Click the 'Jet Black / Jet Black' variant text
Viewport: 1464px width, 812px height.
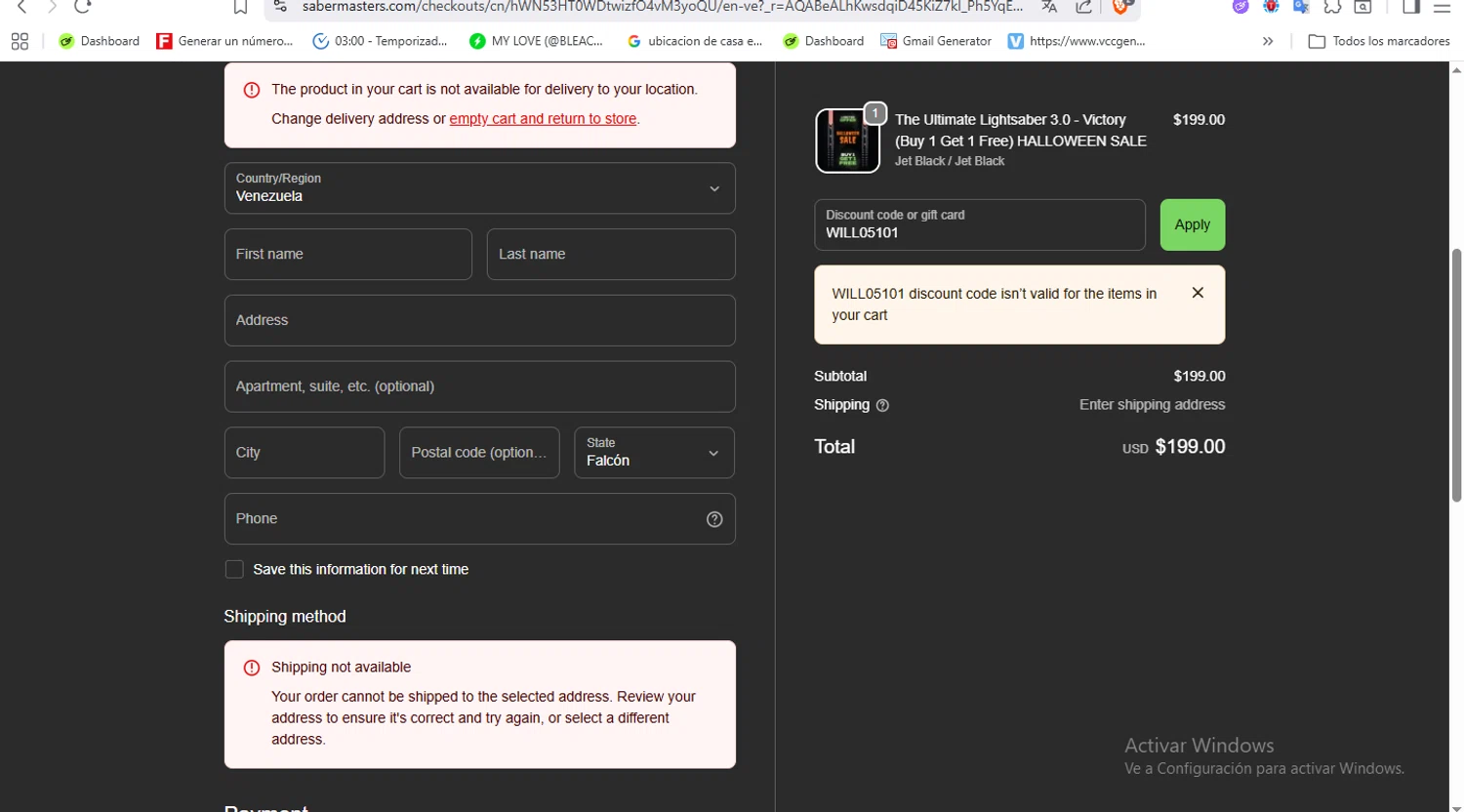[x=950, y=161]
